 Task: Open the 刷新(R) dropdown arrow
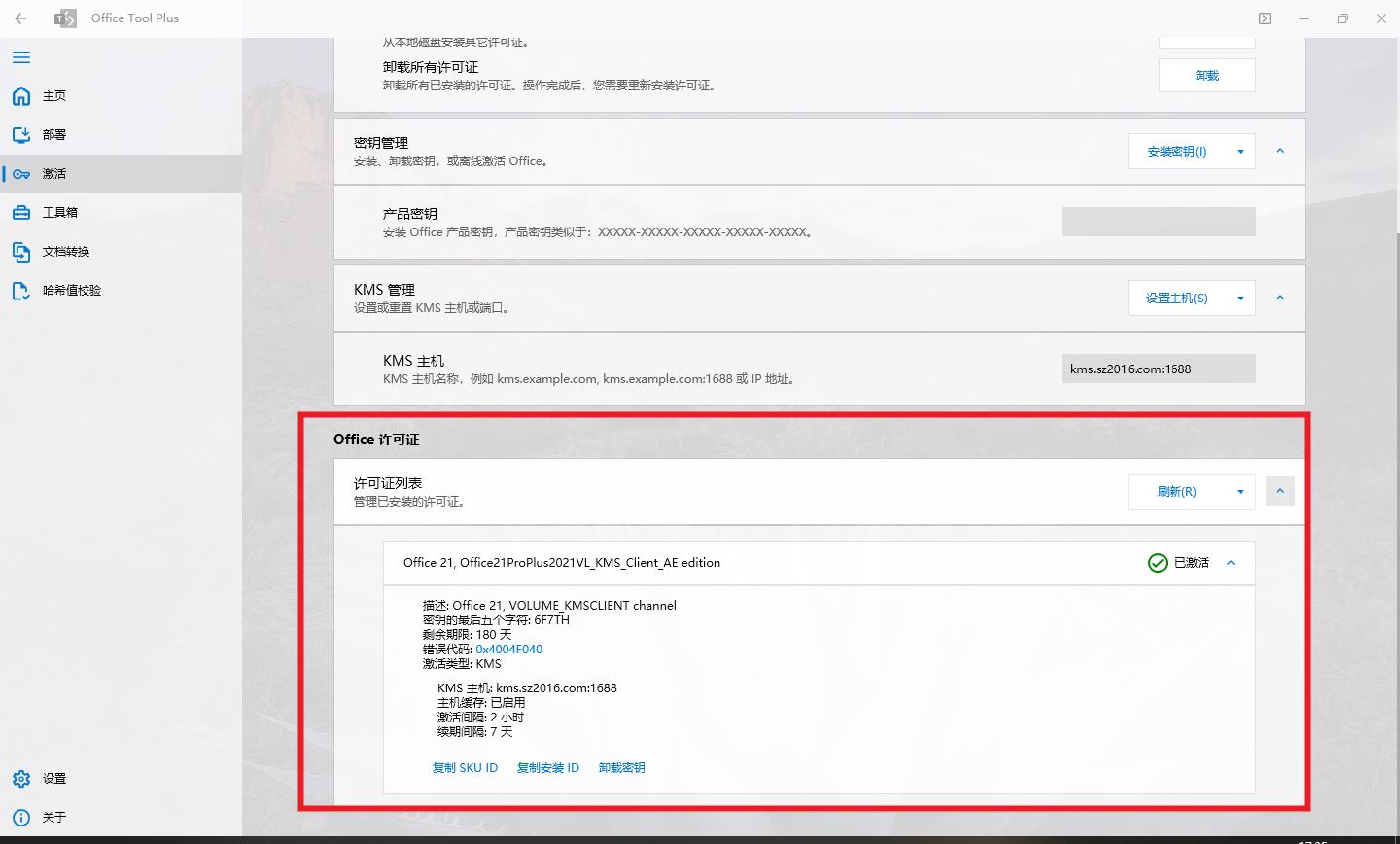(1241, 491)
